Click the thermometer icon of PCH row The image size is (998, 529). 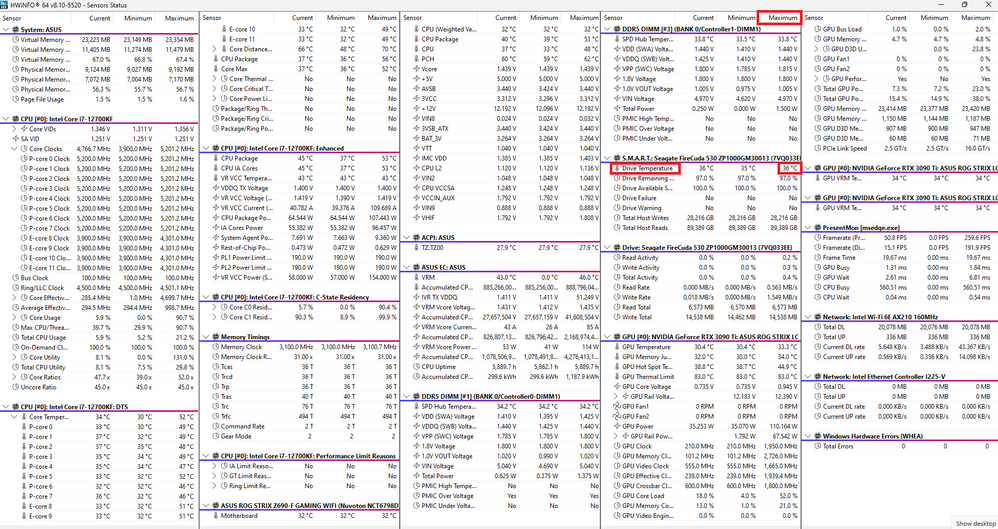point(416,59)
